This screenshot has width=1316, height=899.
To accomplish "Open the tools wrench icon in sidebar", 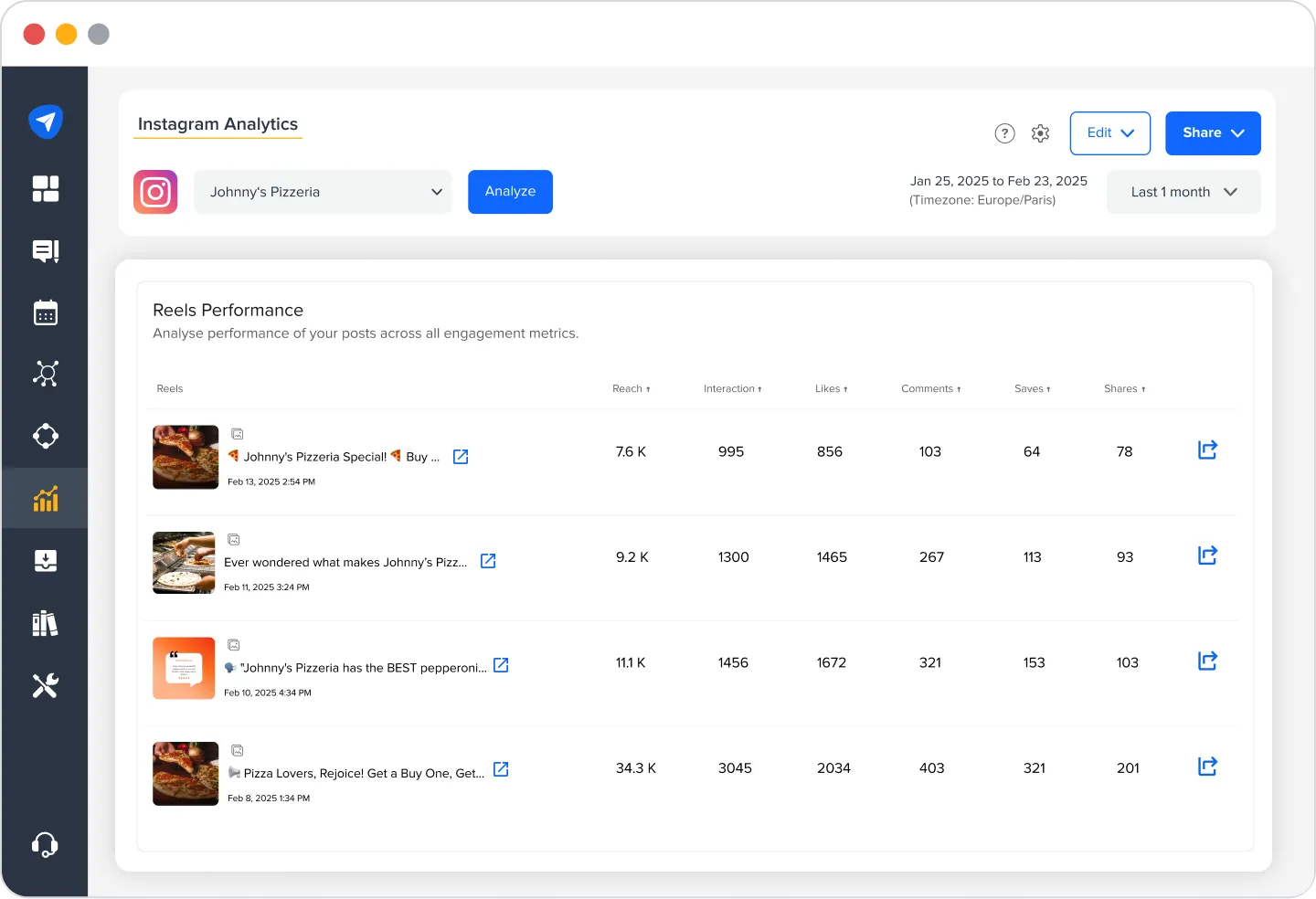I will tap(45, 685).
